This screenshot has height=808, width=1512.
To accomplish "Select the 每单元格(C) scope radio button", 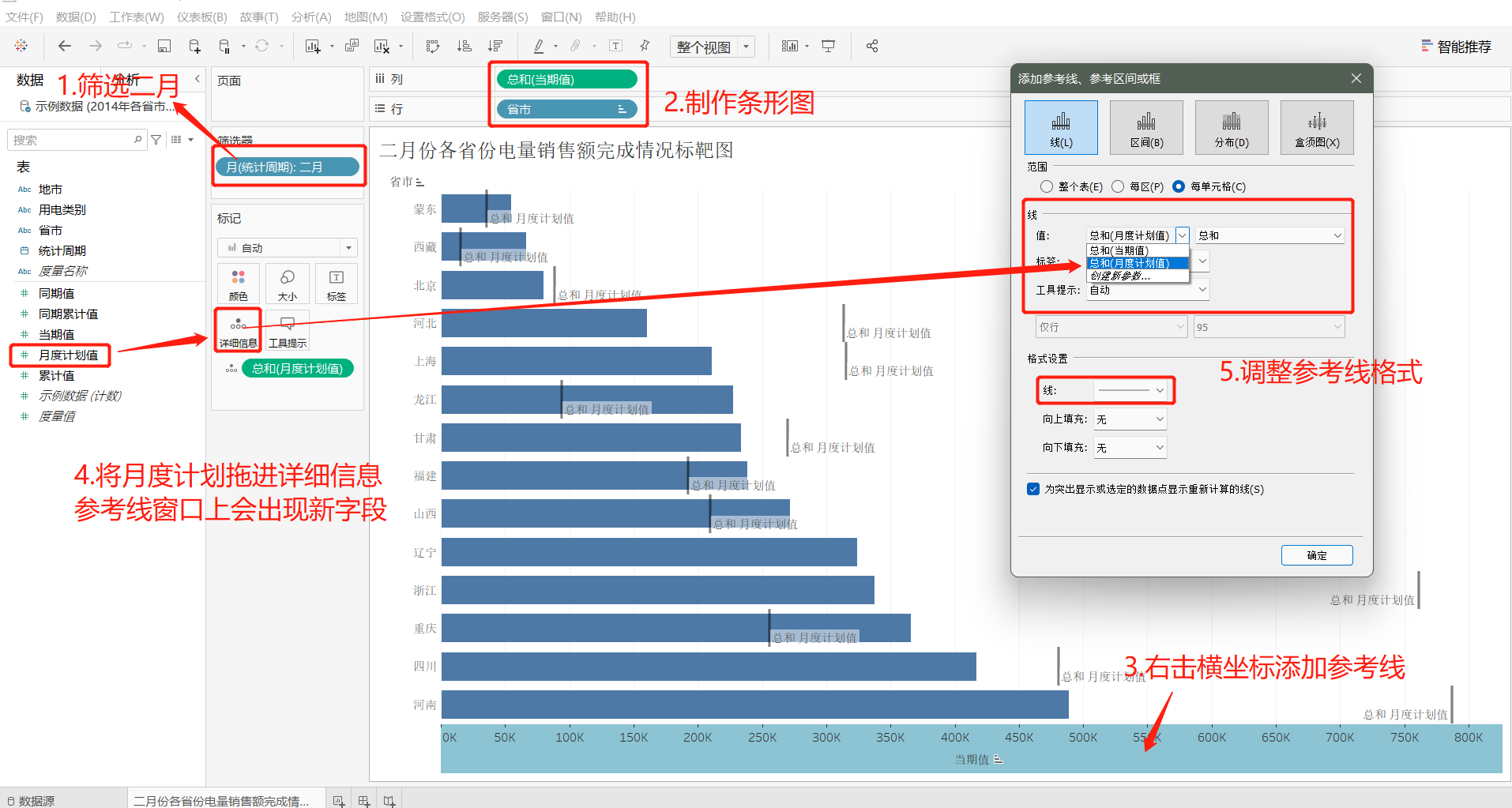I will click(1179, 186).
